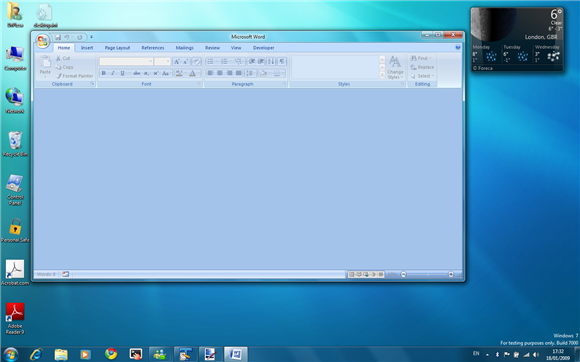Click the Save icon in Quick Access Toolbar
Screen dimensions: 580x362
(x=58, y=37)
